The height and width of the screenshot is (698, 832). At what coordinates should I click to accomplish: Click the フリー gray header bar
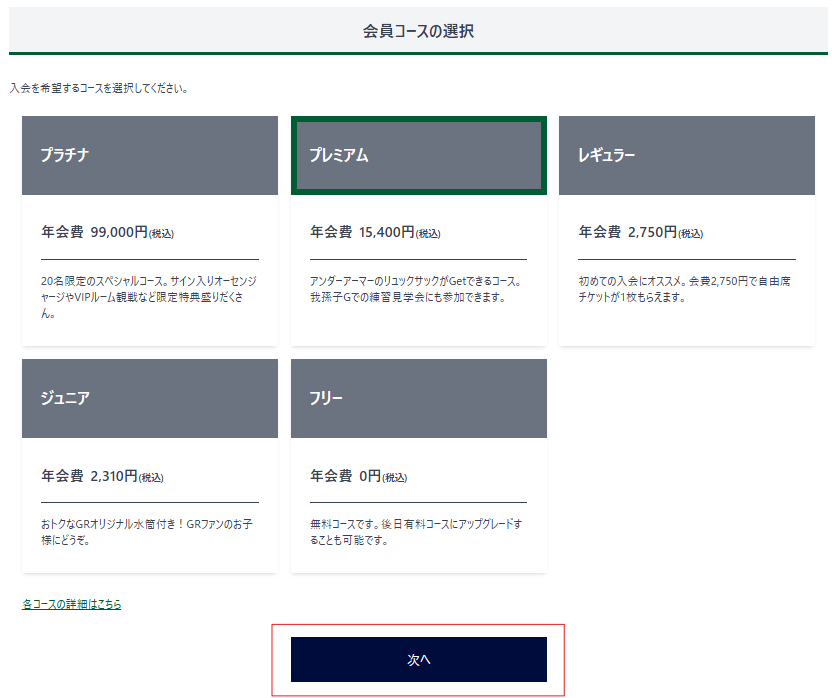[418, 398]
